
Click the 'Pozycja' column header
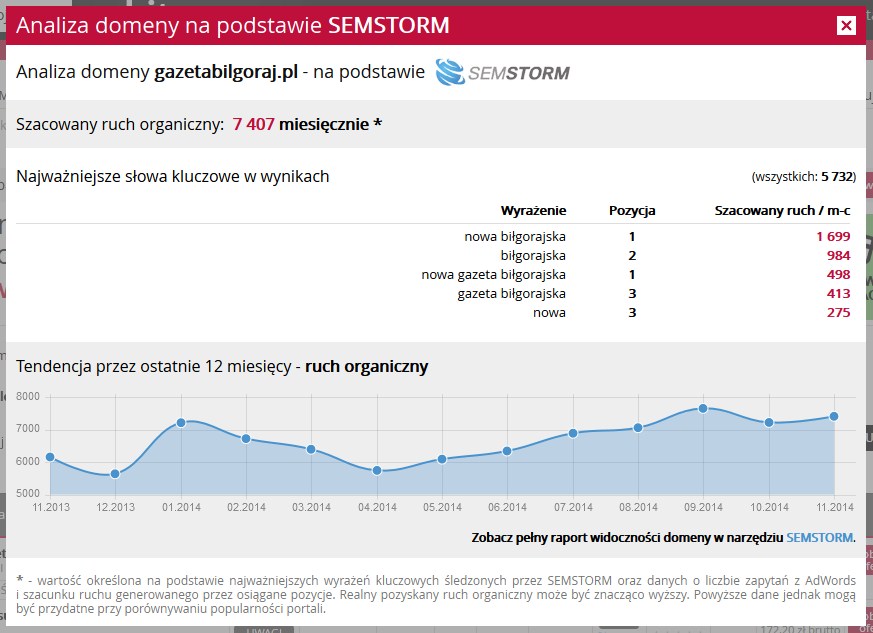point(632,210)
